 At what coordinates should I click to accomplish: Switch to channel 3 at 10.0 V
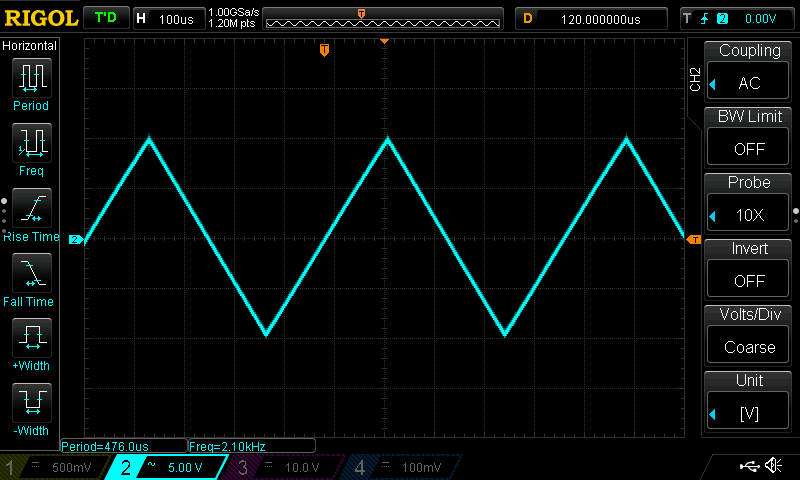click(x=283, y=468)
